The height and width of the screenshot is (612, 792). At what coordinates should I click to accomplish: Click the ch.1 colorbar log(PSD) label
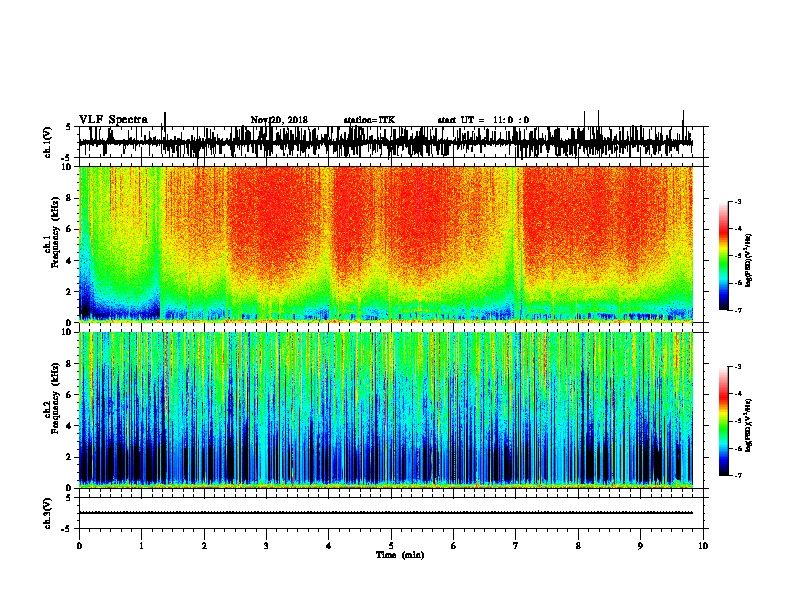[748, 260]
